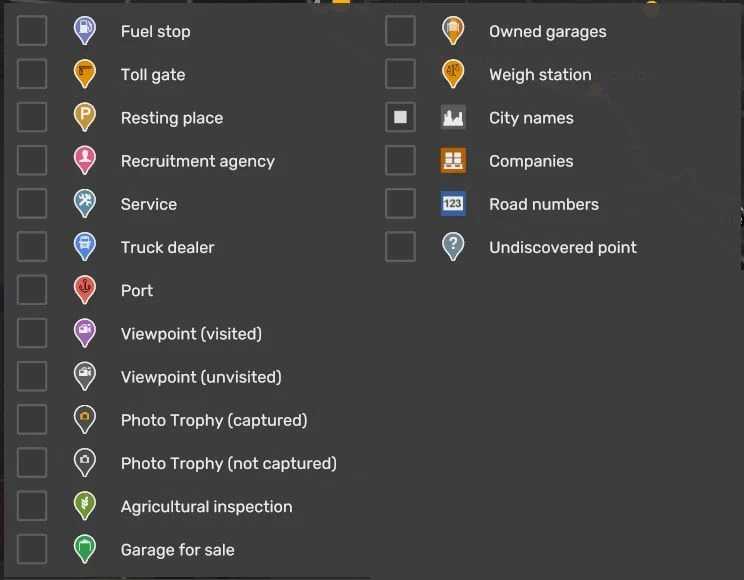Click the Fuel stop map pin icon
744x580 pixels.
point(85,30)
